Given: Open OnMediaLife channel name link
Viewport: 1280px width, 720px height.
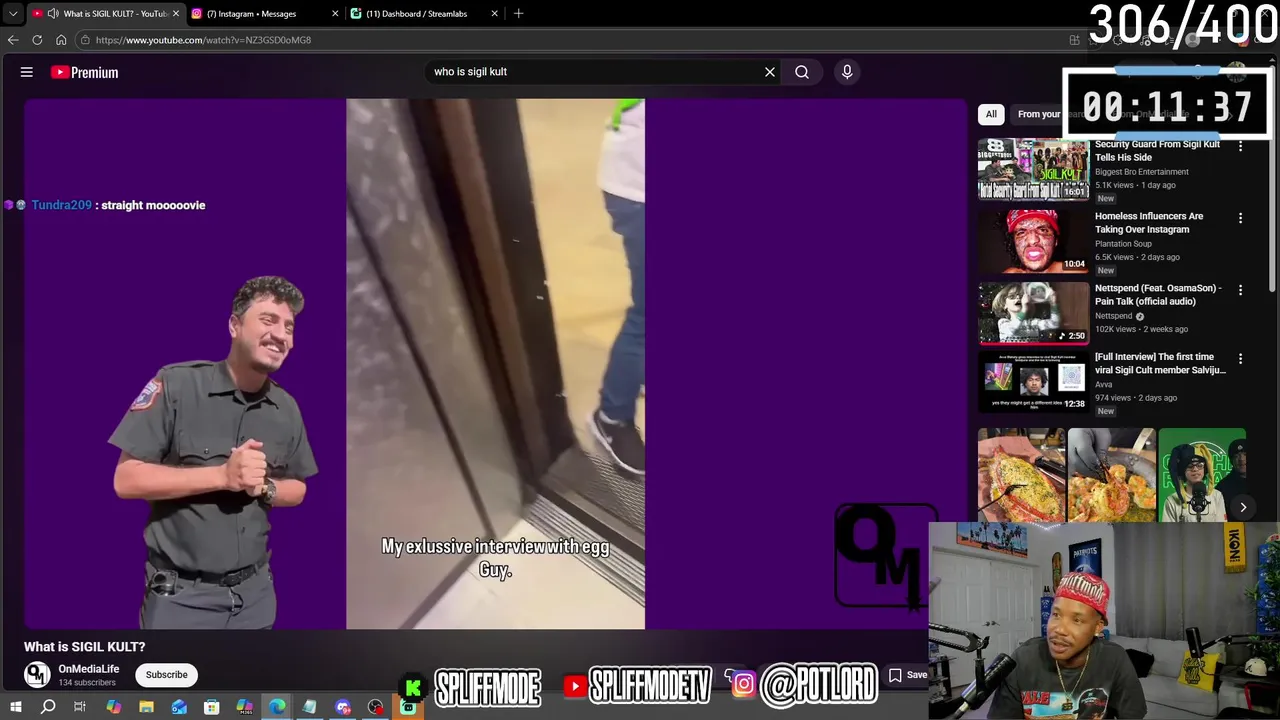Looking at the screenshot, I should tap(89, 669).
